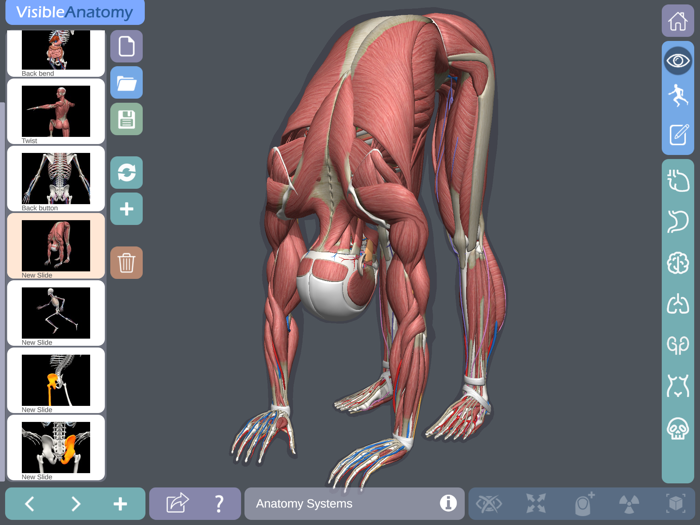The image size is (700, 525).
Task: Click the add-to-selection tap icon
Action: [x=583, y=504]
